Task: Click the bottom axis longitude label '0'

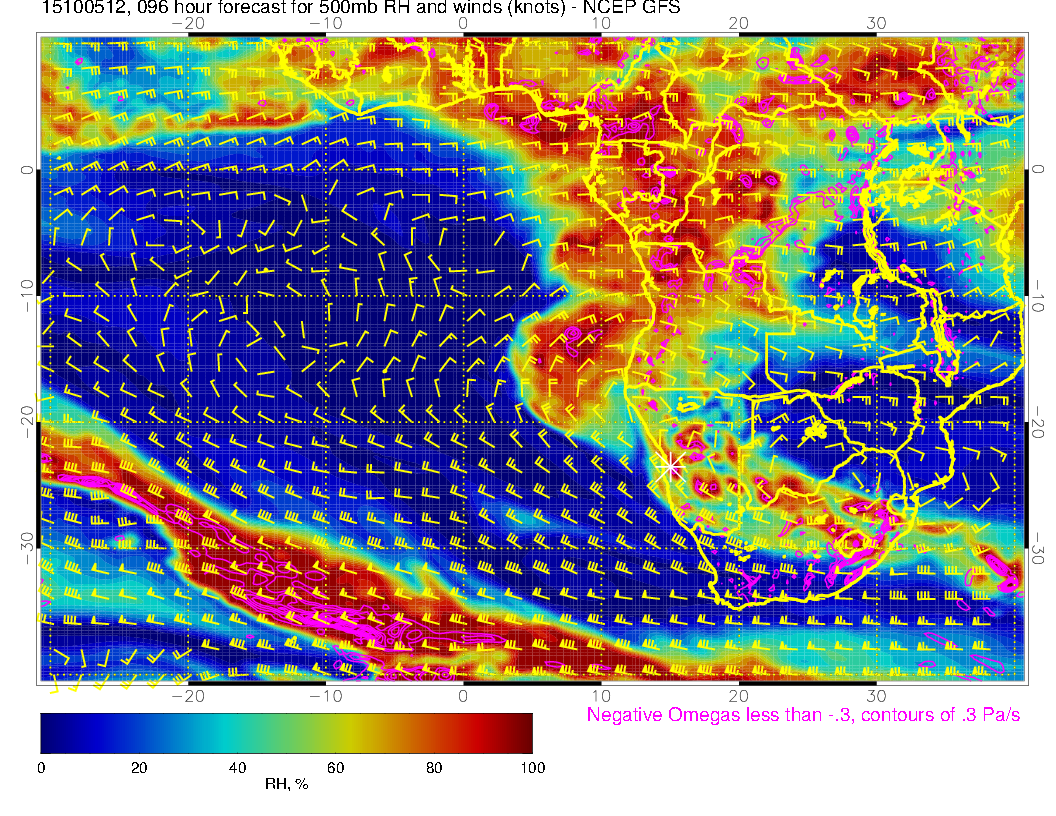Action: 463,696
